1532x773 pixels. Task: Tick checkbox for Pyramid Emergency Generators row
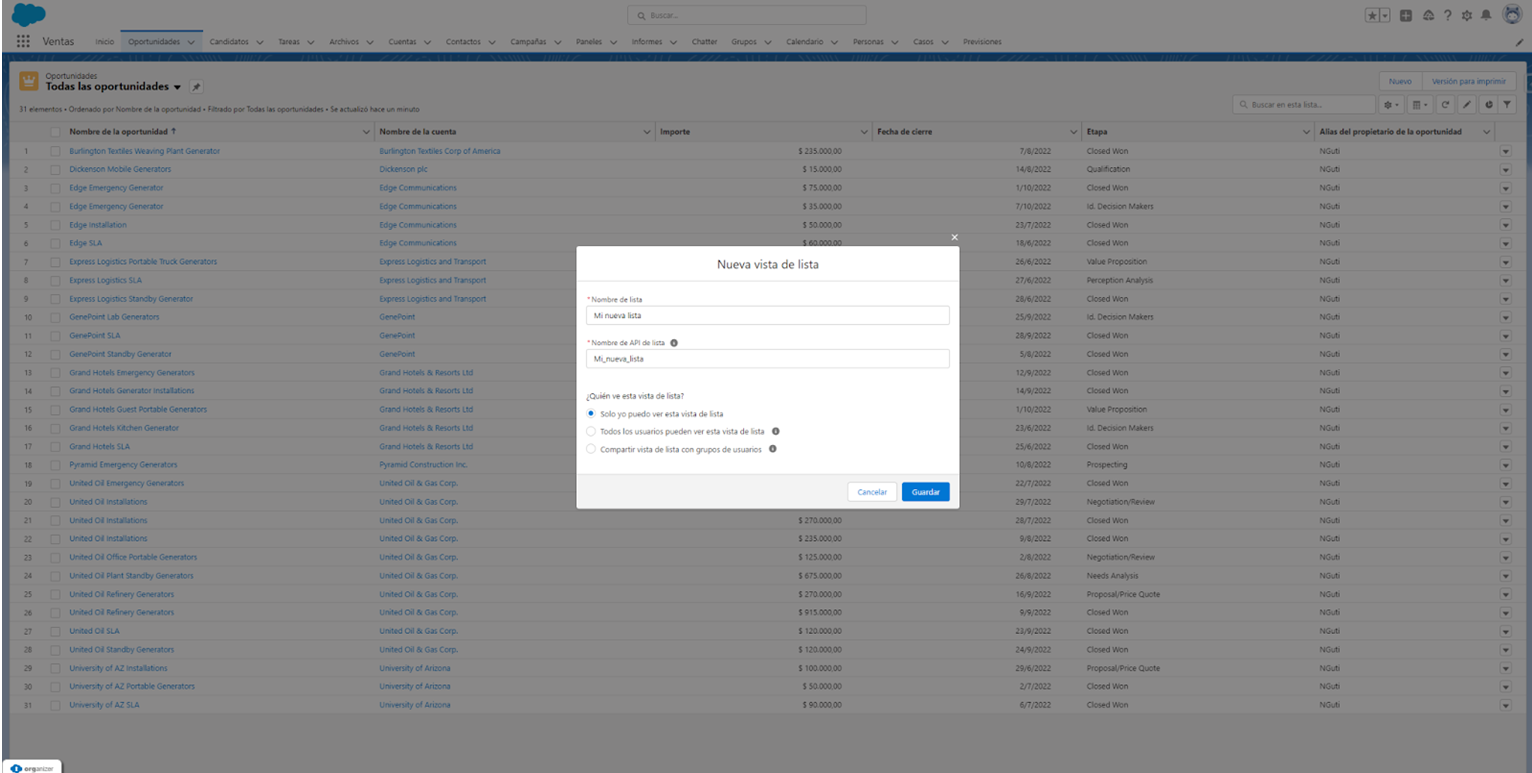[56, 465]
